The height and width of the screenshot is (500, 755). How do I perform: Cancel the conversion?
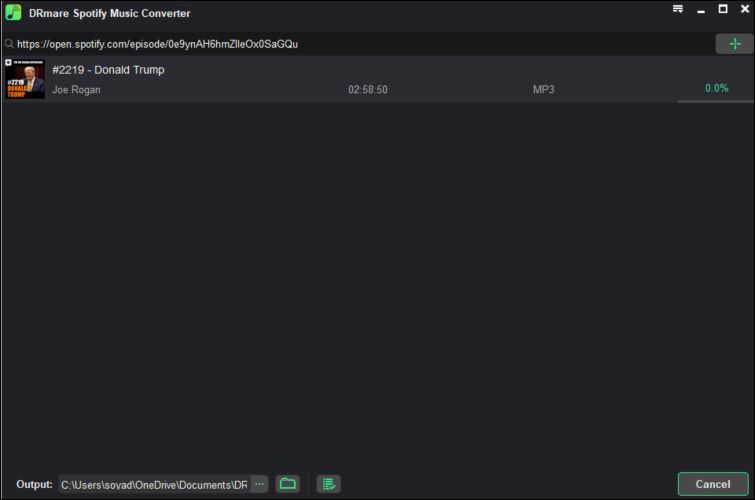click(712, 484)
